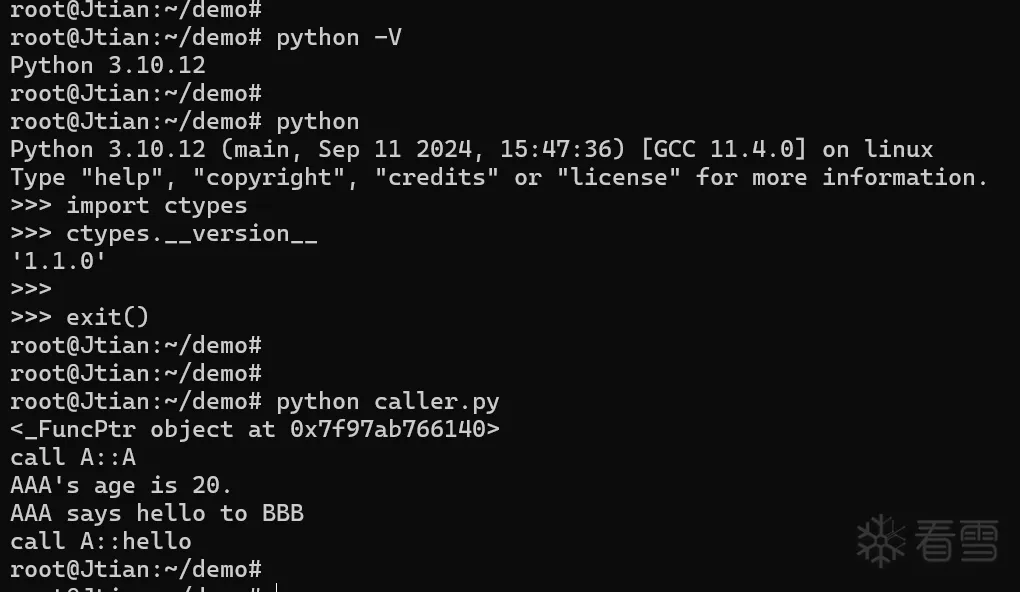Viewport: 1020px width, 592px height.
Task: Click the "call A::hello" output line
Action: click(x=101, y=542)
